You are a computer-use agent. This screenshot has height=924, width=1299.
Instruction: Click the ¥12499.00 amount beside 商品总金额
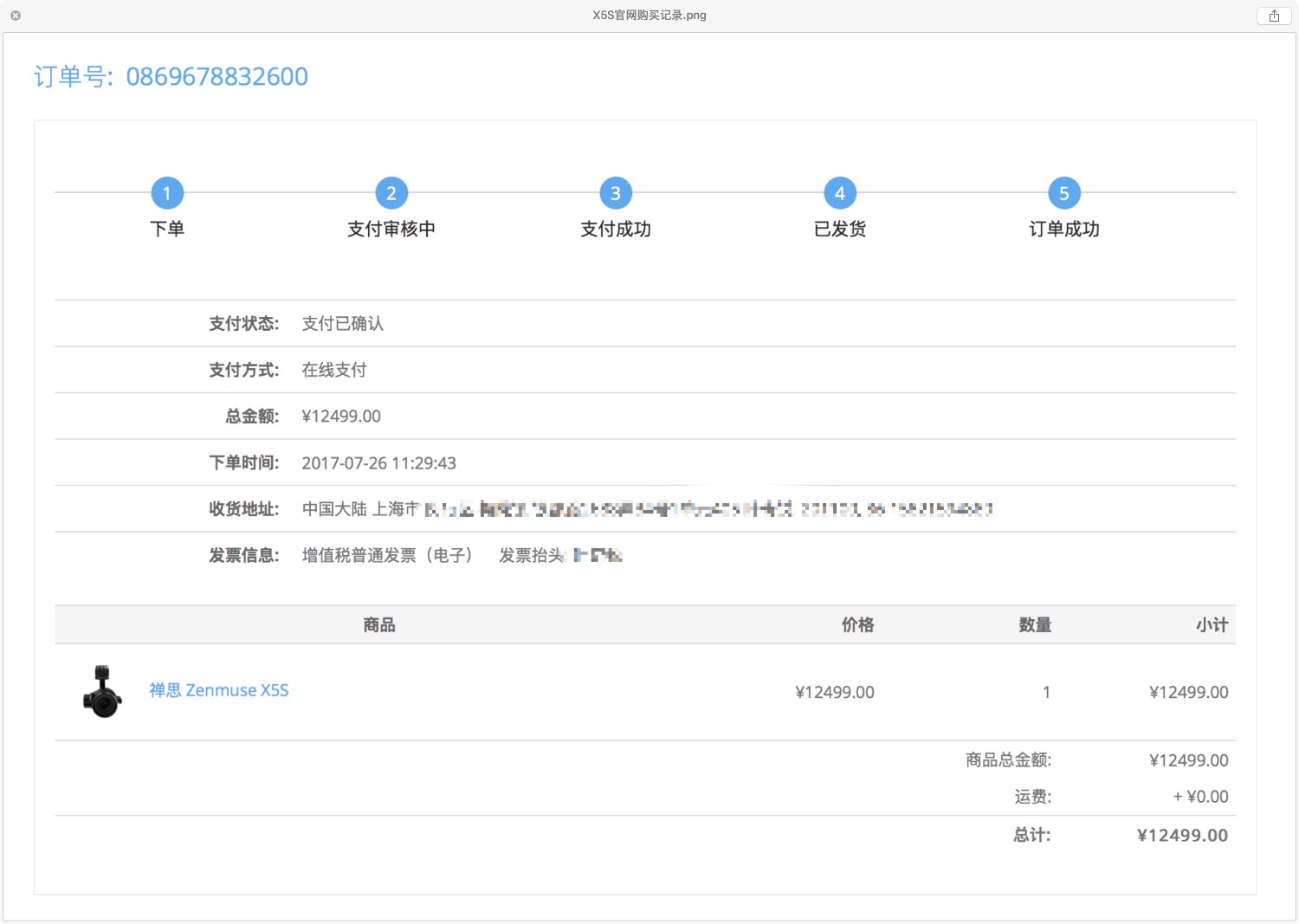(1189, 761)
